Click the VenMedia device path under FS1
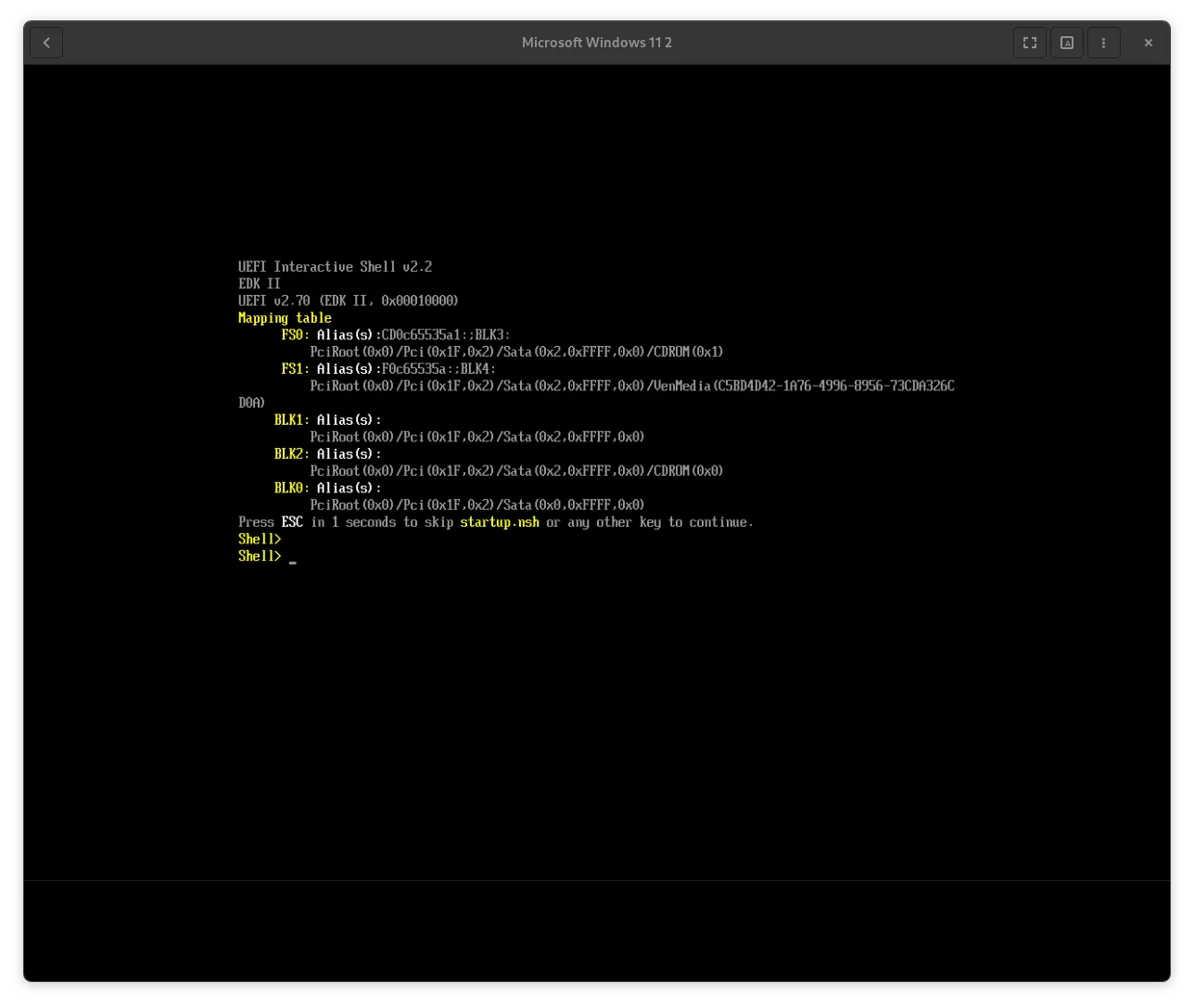This screenshot has height=1008, width=1194. point(630,386)
